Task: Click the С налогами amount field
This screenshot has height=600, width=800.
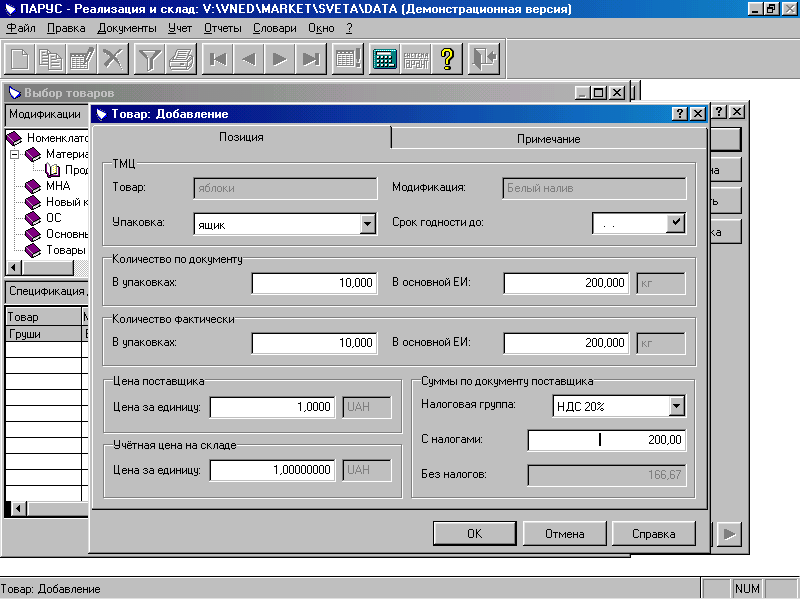Action: point(607,440)
